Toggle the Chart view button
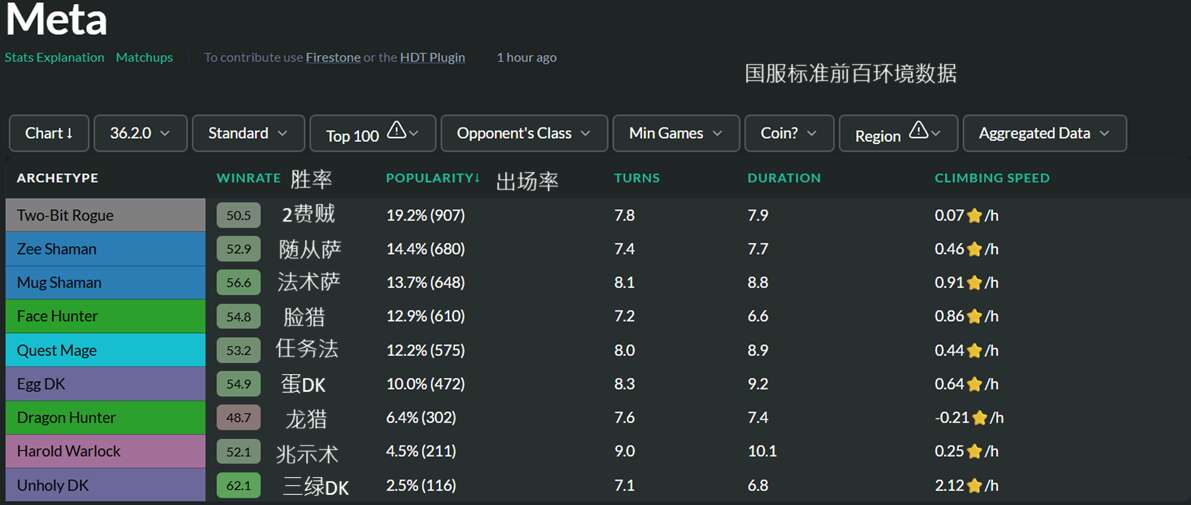1191x505 pixels. (49, 133)
